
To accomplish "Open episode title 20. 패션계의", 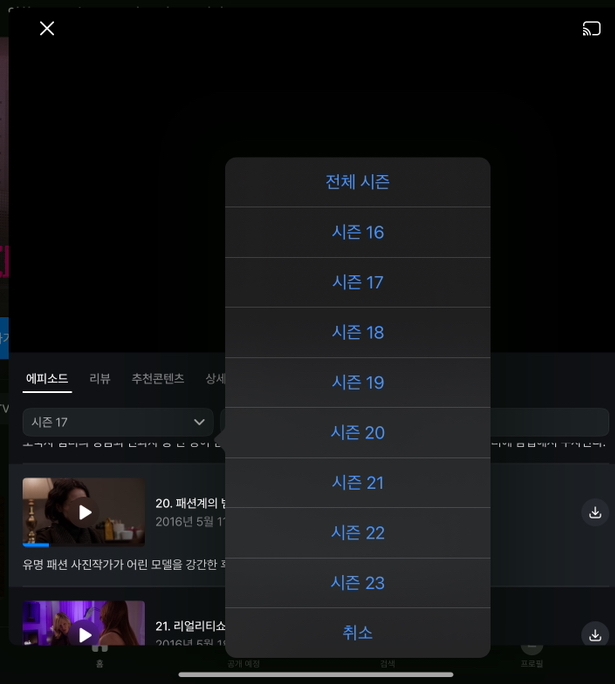I will (x=191, y=503).
